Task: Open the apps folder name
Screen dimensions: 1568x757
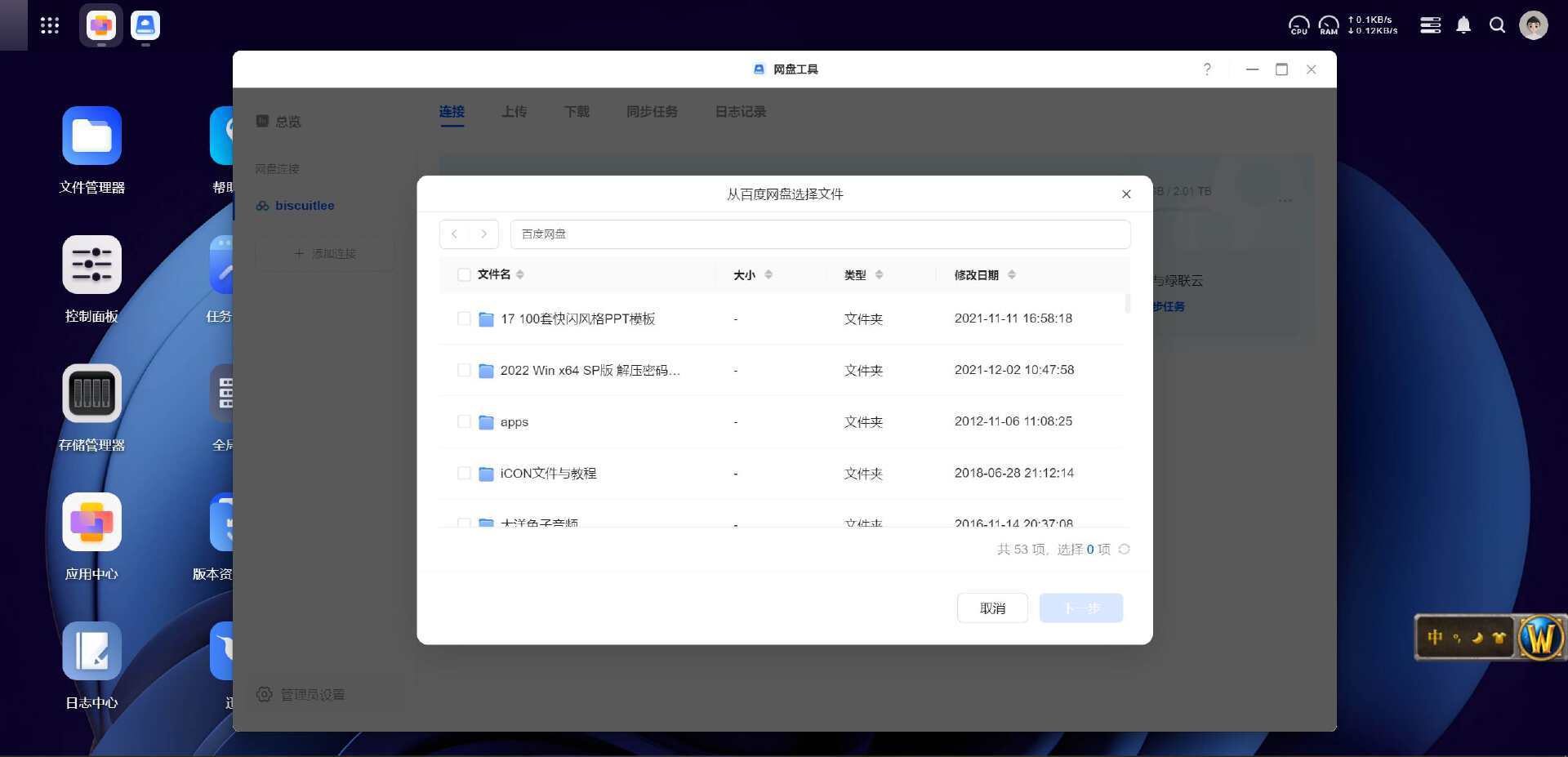Action: 514,422
